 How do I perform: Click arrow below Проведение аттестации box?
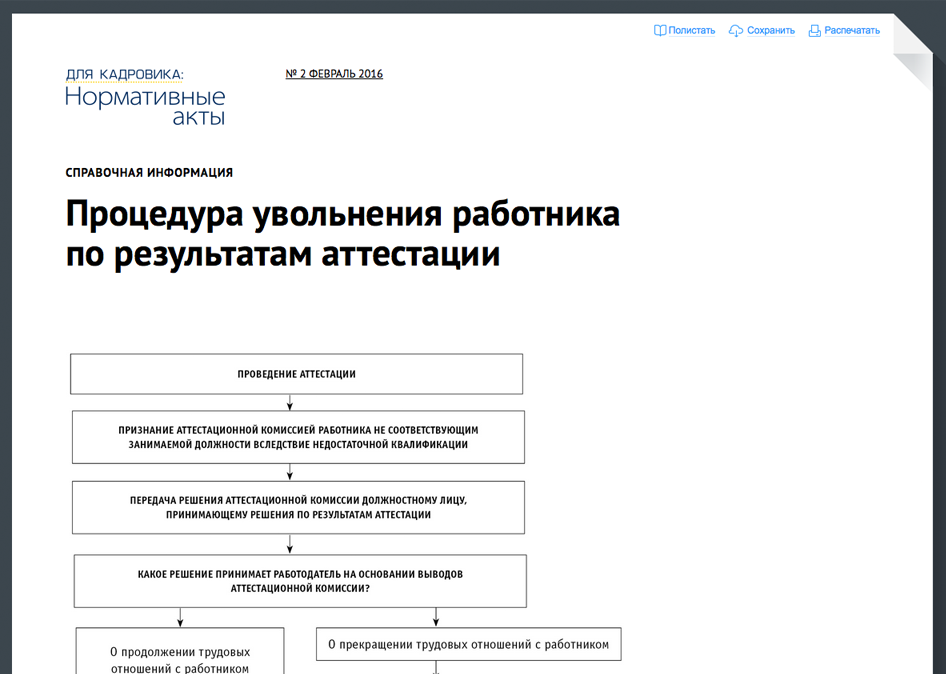click(x=290, y=402)
